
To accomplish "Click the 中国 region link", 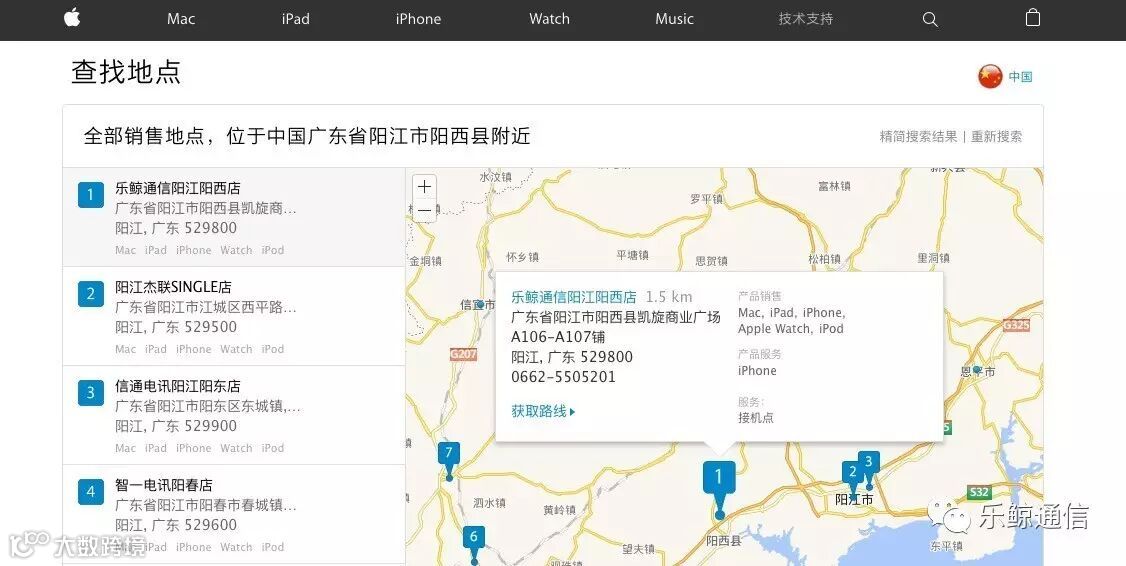I will point(1020,77).
